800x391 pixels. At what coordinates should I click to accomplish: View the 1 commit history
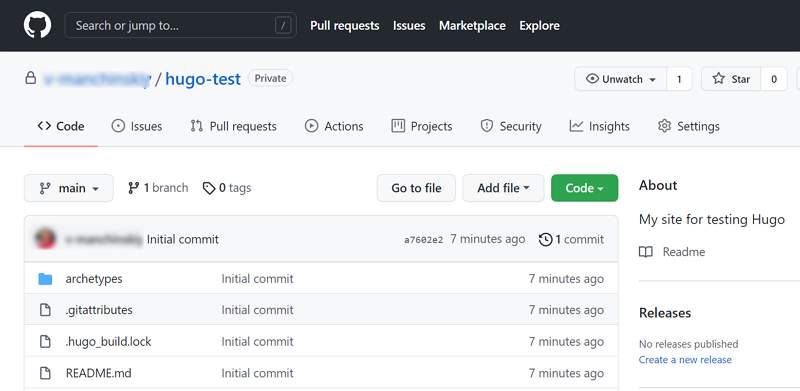[571, 239]
